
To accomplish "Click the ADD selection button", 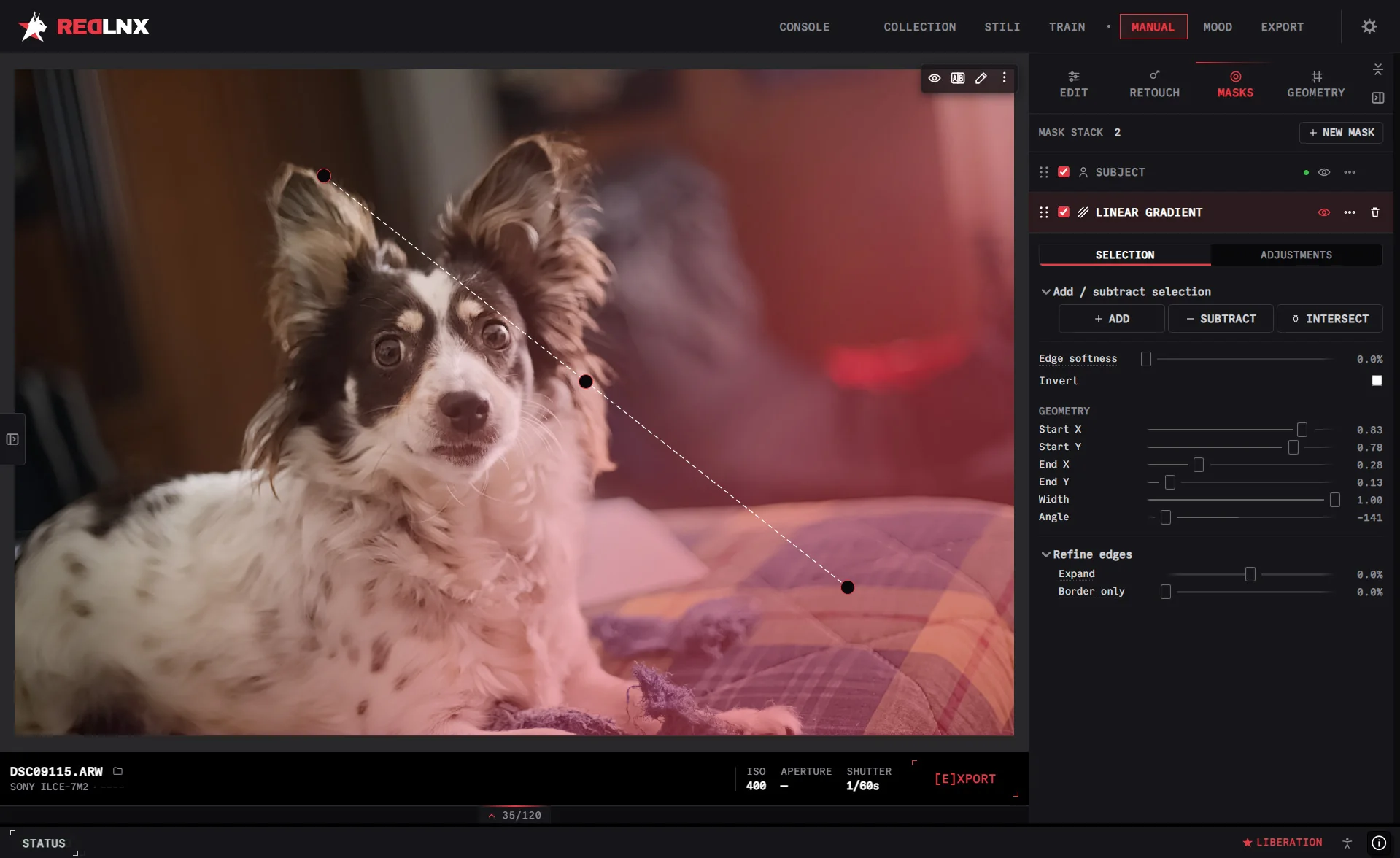I will point(1112,319).
